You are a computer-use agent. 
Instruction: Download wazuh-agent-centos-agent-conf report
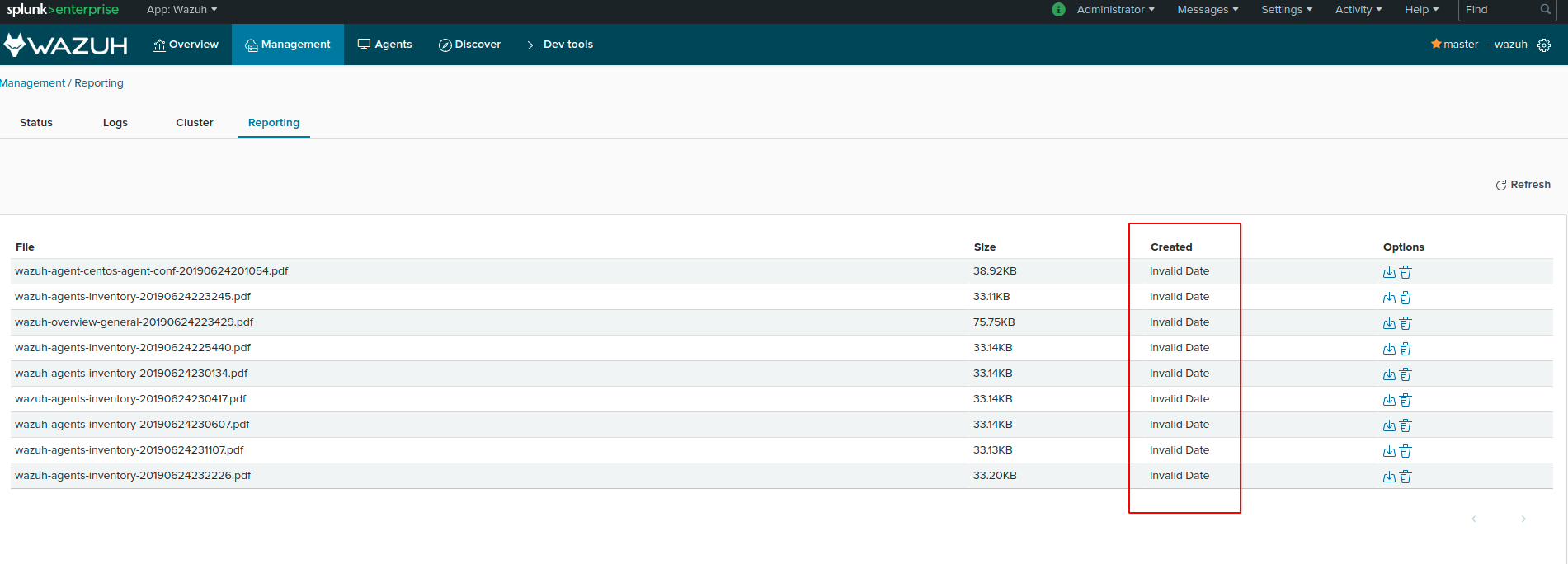(1389, 272)
